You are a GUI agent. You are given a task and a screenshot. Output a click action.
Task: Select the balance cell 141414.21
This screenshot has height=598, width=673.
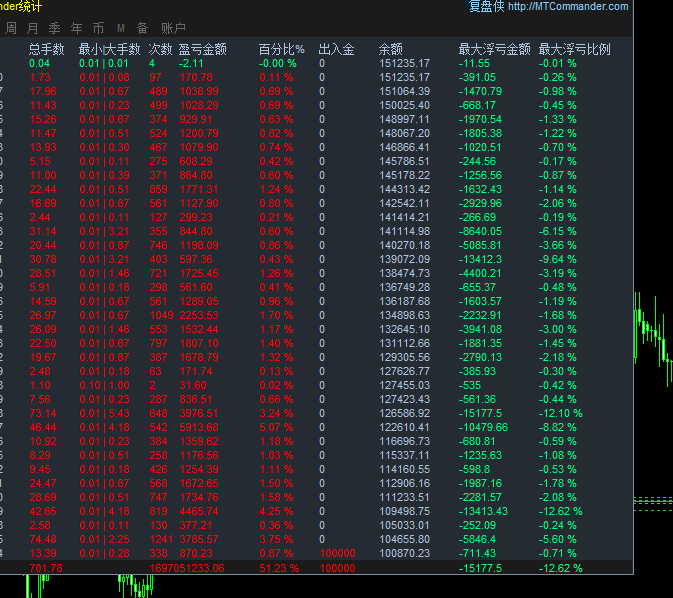click(x=404, y=217)
